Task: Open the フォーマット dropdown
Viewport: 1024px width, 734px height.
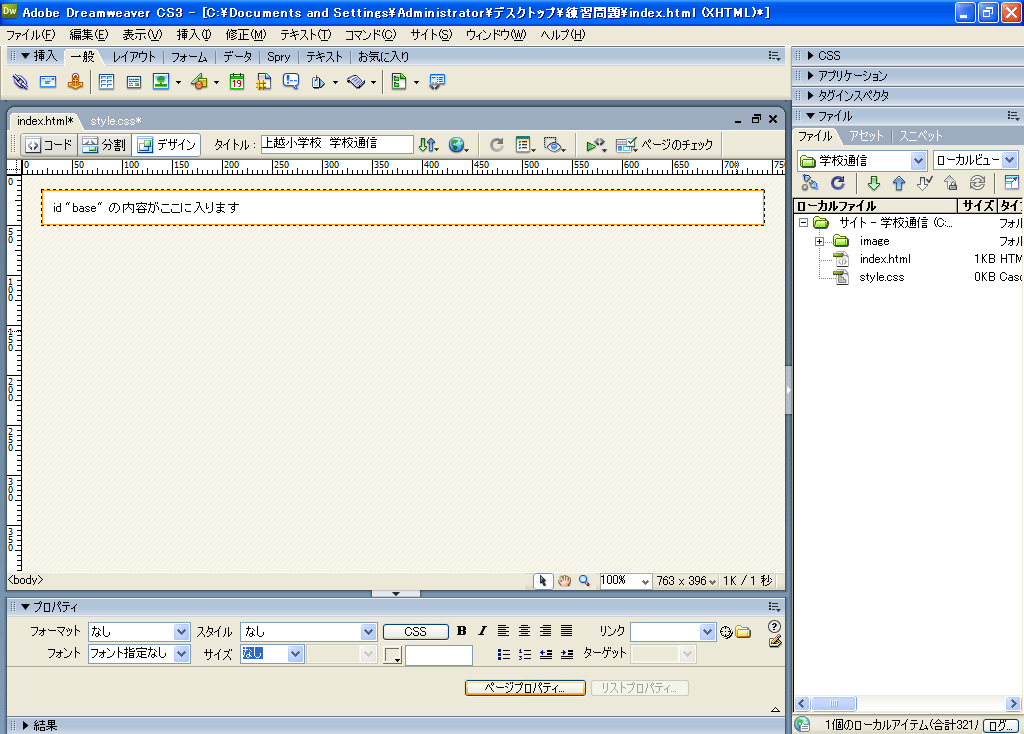Action: coord(181,632)
